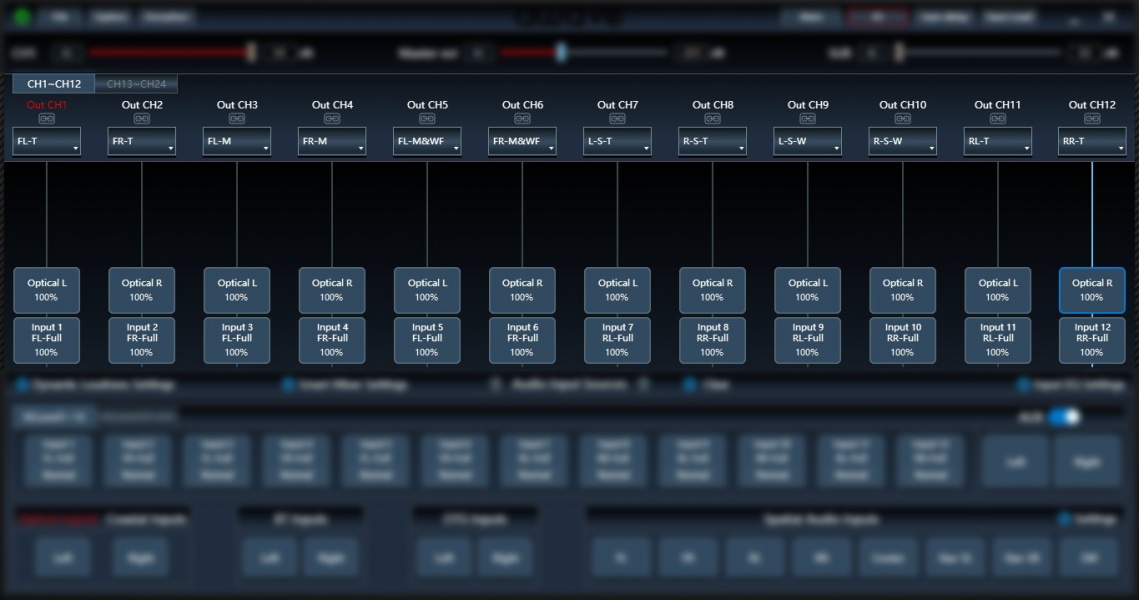Open the L-S-T dropdown on Out CH7

click(x=617, y=141)
